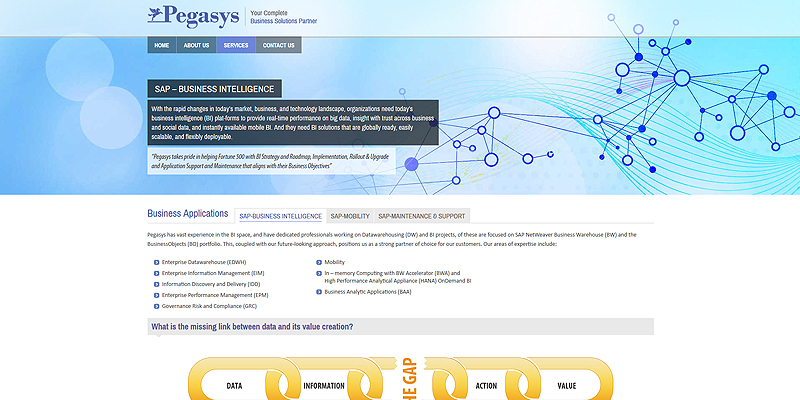This screenshot has width=800, height=400.
Task: Click the arrow bullet beside Enterprise Information Management
Action: click(x=157, y=273)
